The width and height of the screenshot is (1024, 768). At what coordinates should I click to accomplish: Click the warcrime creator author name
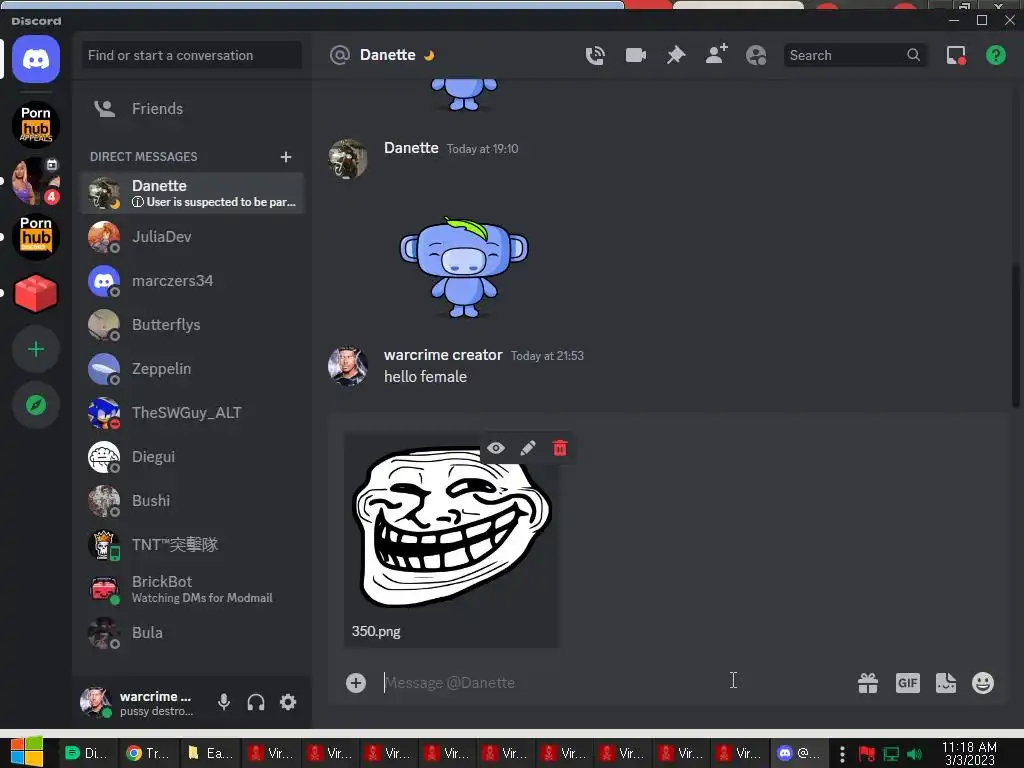(443, 355)
